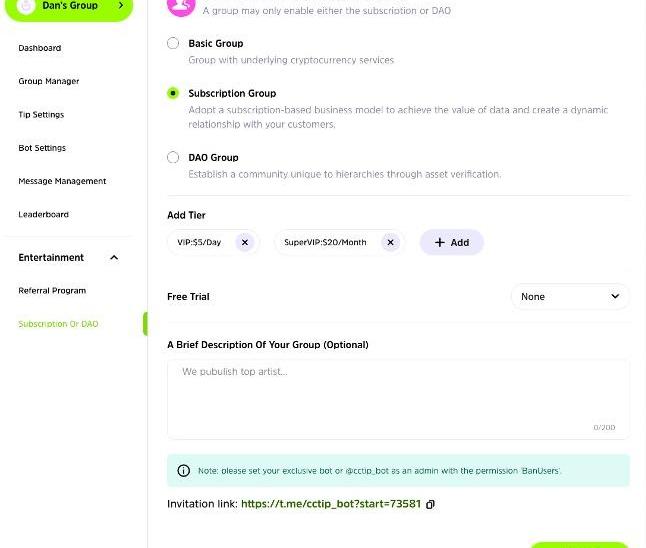Open the Free Trial dropdown
Viewport: 646px width, 548px height.
(x=570, y=297)
